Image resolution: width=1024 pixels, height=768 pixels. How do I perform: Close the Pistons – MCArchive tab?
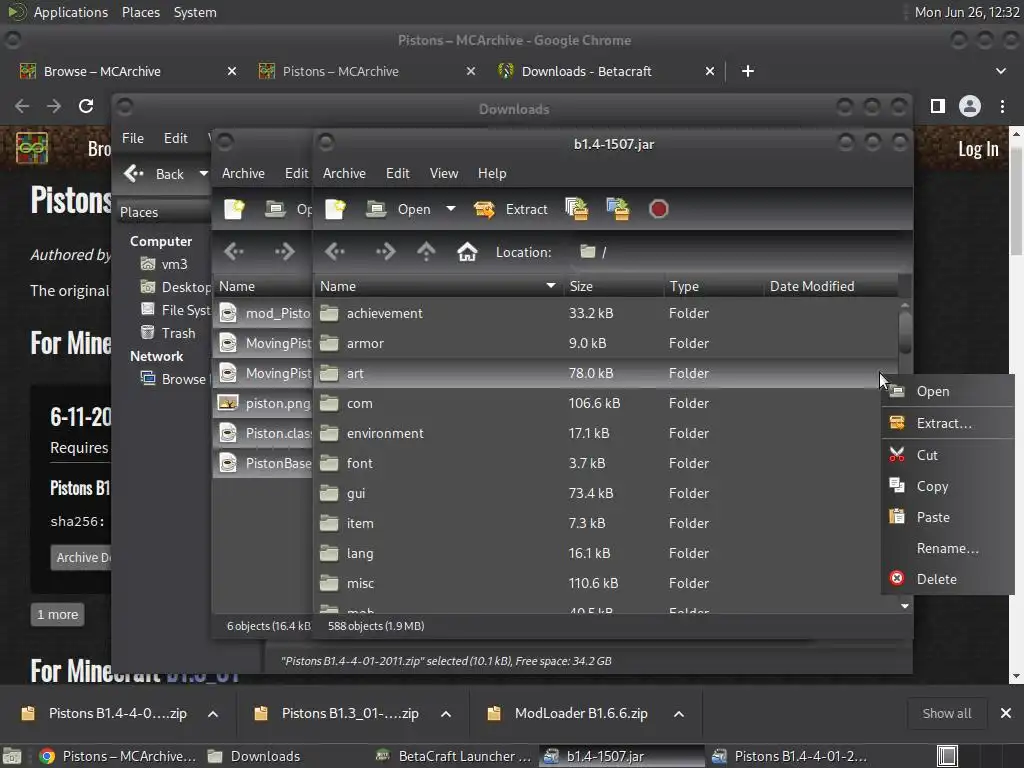(471, 71)
